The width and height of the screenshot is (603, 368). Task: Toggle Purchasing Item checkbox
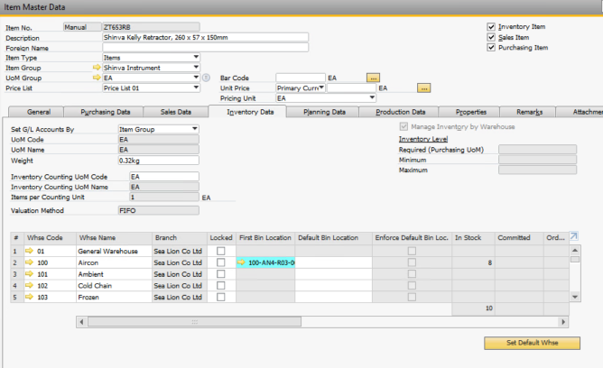point(491,47)
